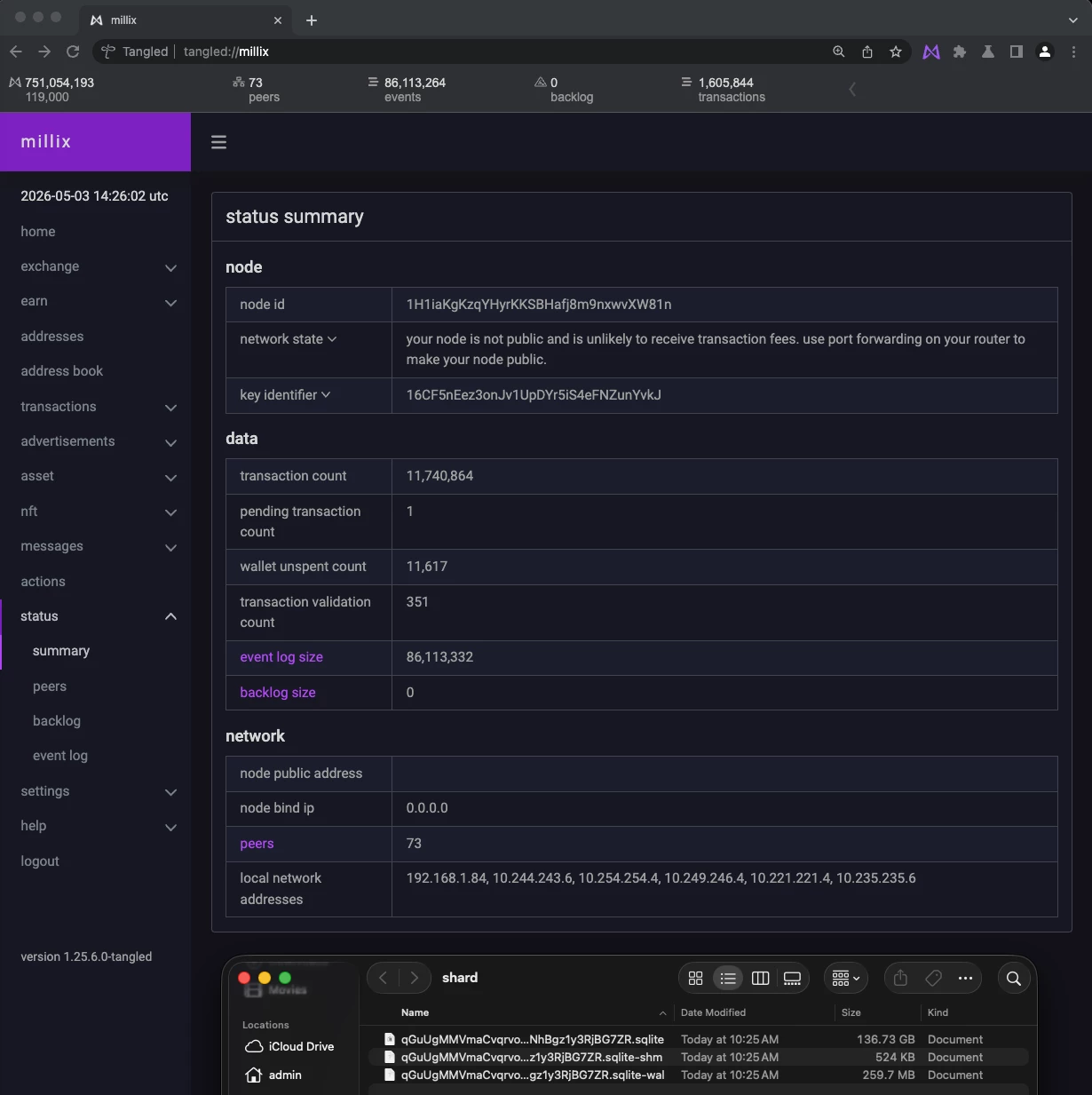Open Finder more actions ellipsis
Viewport: 1092px width, 1095px height.
click(x=965, y=978)
